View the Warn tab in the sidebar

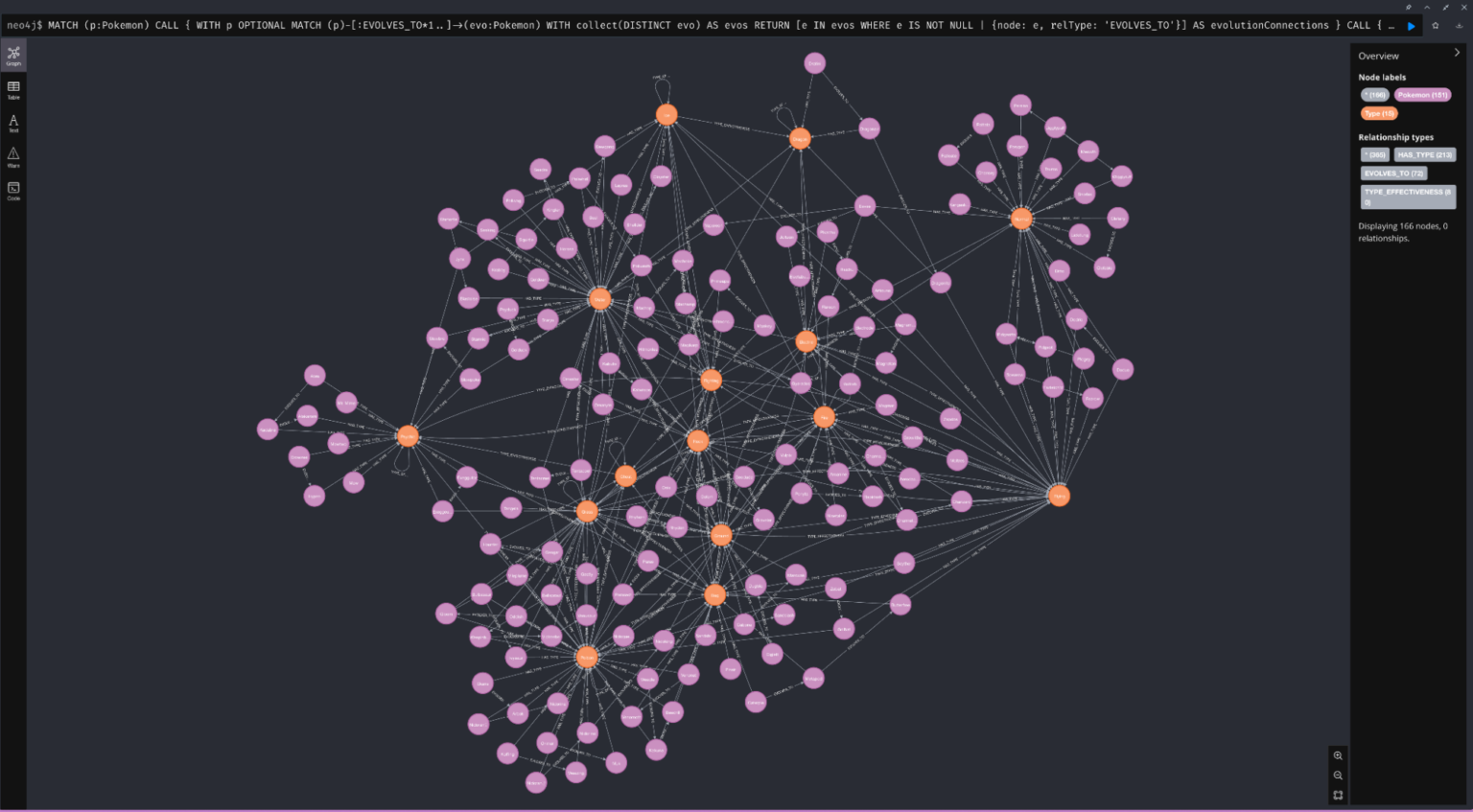(13, 159)
